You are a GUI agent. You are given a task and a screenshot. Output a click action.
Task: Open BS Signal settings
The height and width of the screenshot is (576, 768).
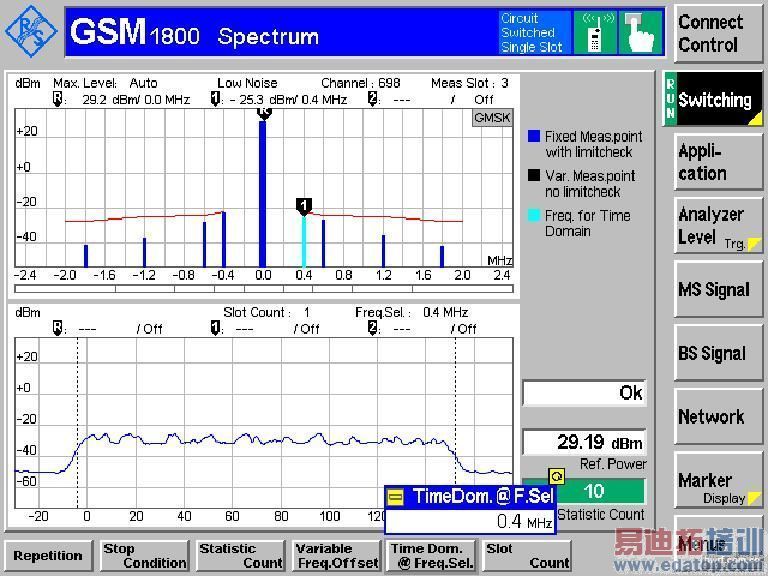[718, 353]
